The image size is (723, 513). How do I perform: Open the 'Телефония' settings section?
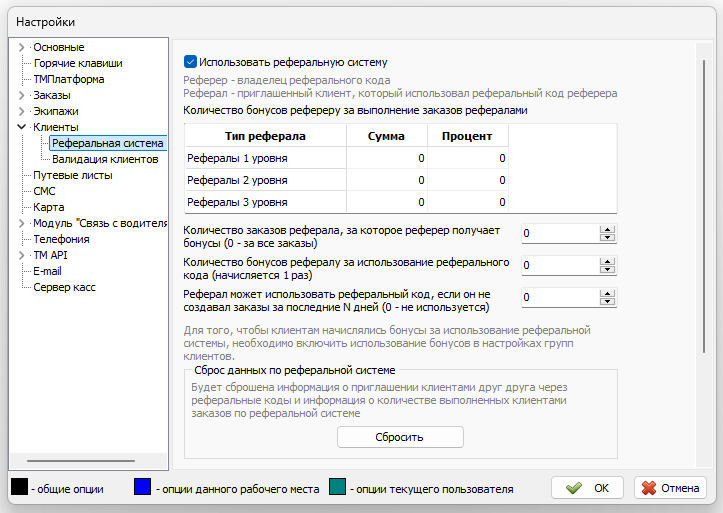pyautogui.click(x=61, y=239)
